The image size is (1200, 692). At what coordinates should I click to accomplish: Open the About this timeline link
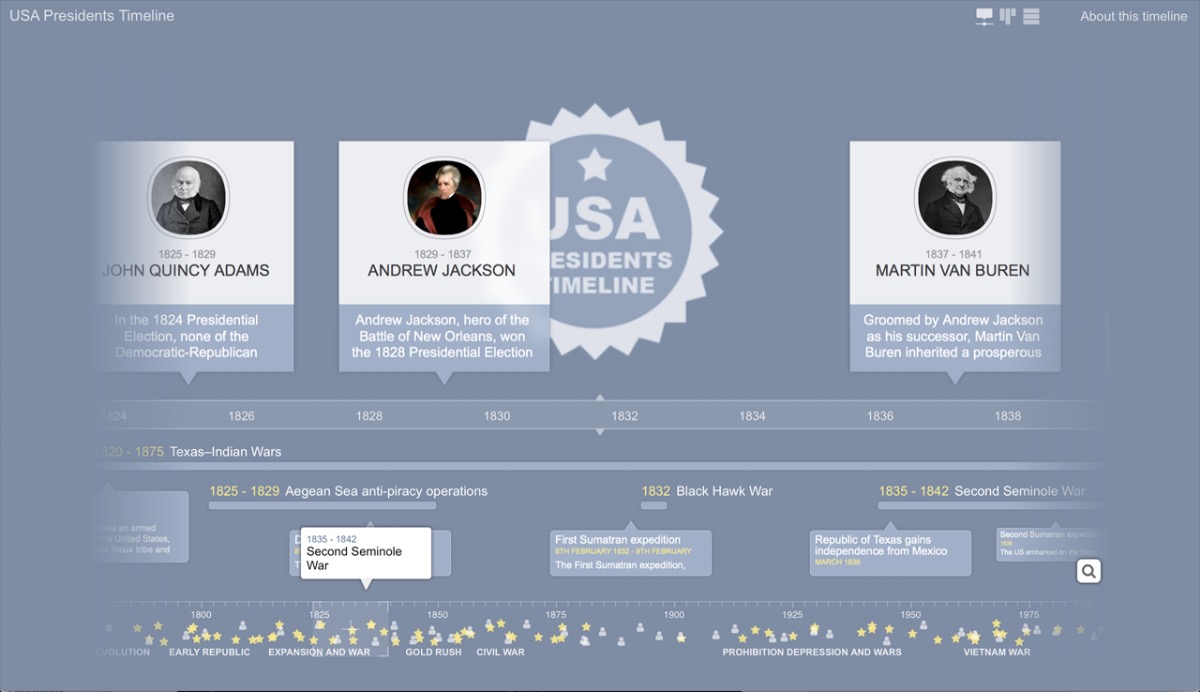1133,16
